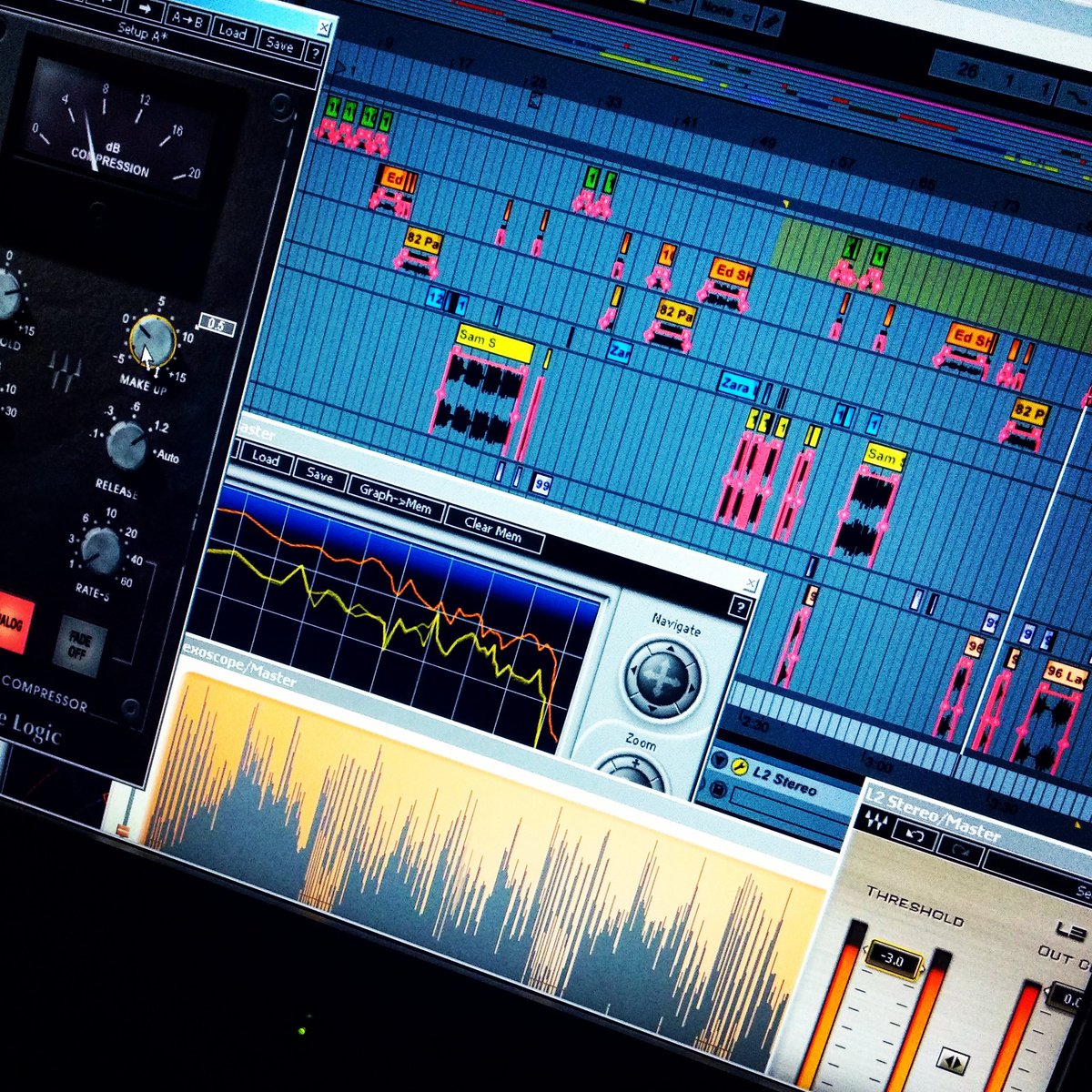
Task: Click the Waves logo on the L2 plugin
Action: pyautogui.click(x=875, y=821)
